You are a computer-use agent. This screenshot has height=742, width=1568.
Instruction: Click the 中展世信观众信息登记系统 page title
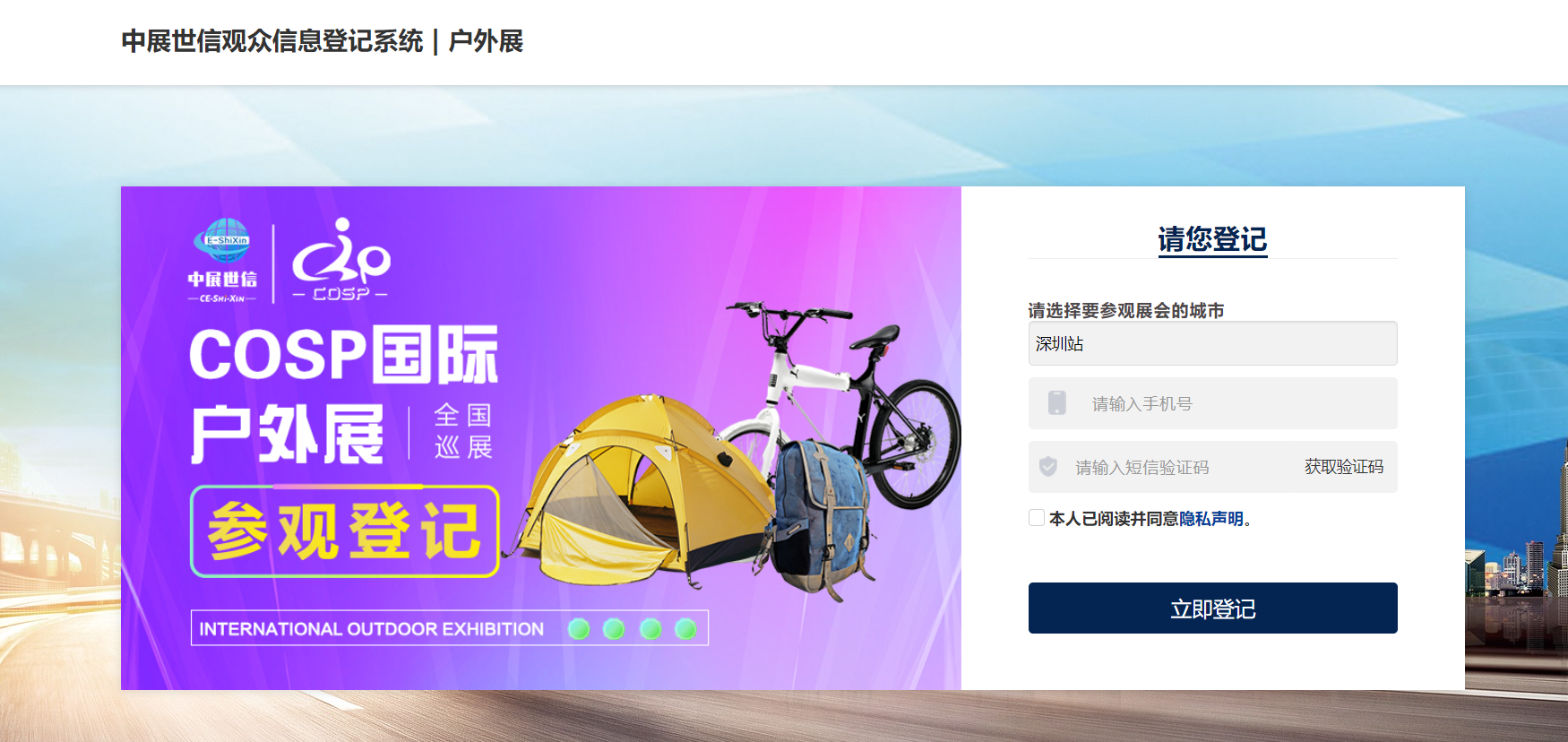coord(272,41)
